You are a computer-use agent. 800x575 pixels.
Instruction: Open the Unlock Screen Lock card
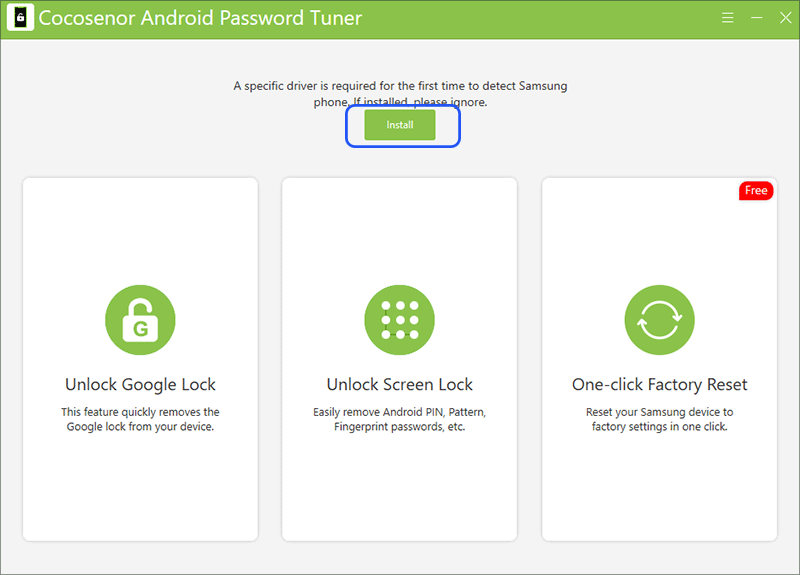click(399, 359)
